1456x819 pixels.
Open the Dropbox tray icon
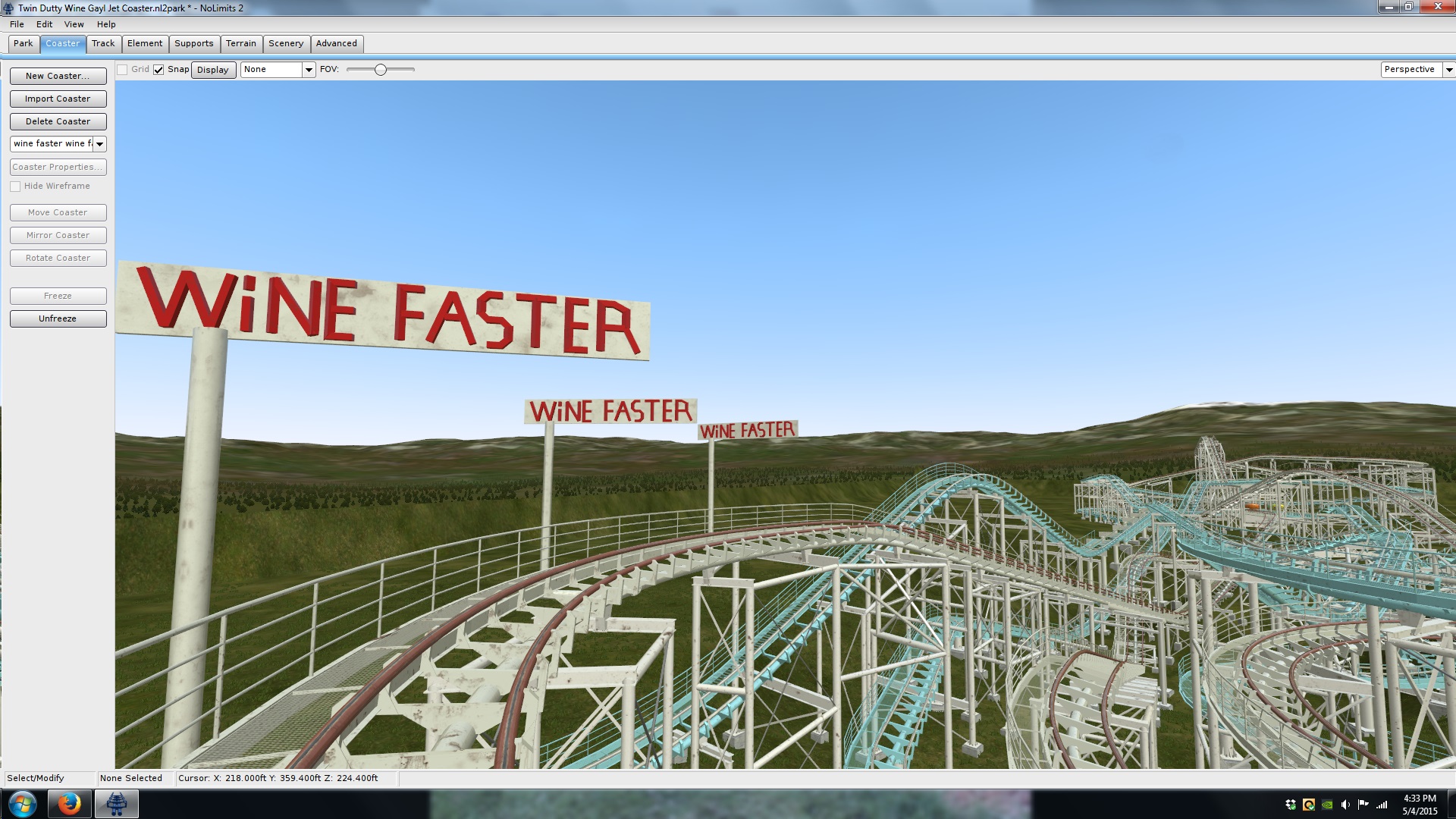pos(1291,805)
